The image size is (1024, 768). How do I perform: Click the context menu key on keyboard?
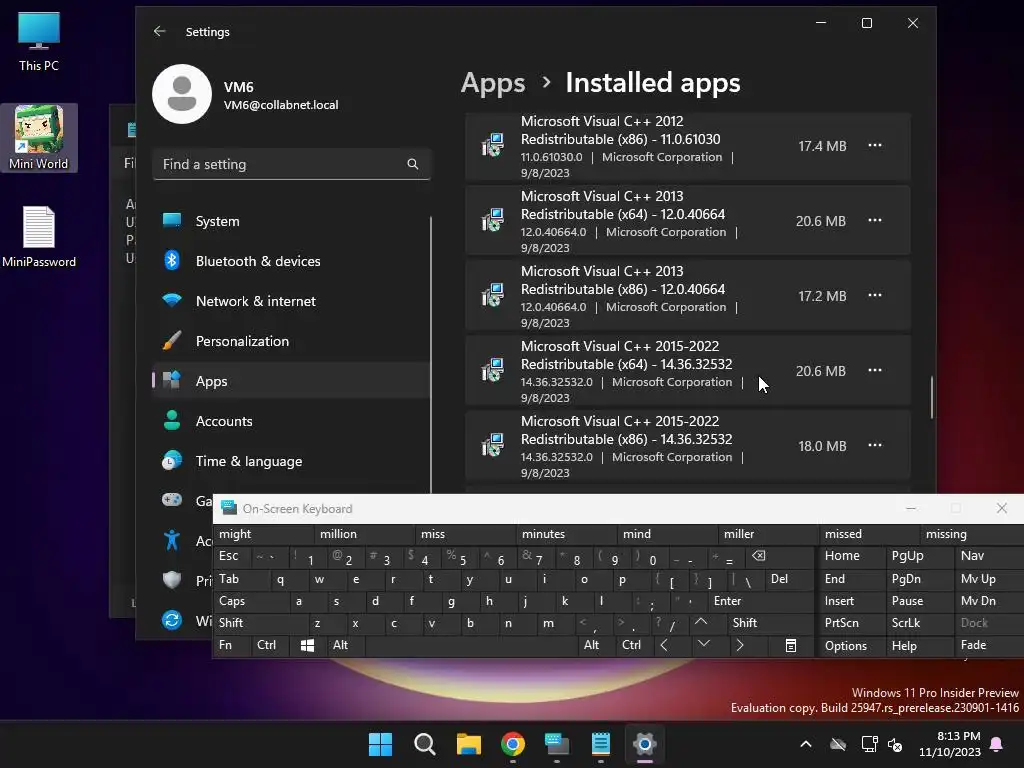click(791, 645)
